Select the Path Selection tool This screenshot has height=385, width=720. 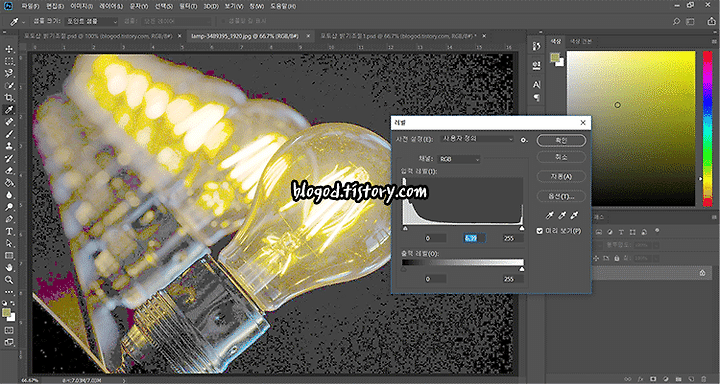click(x=9, y=243)
